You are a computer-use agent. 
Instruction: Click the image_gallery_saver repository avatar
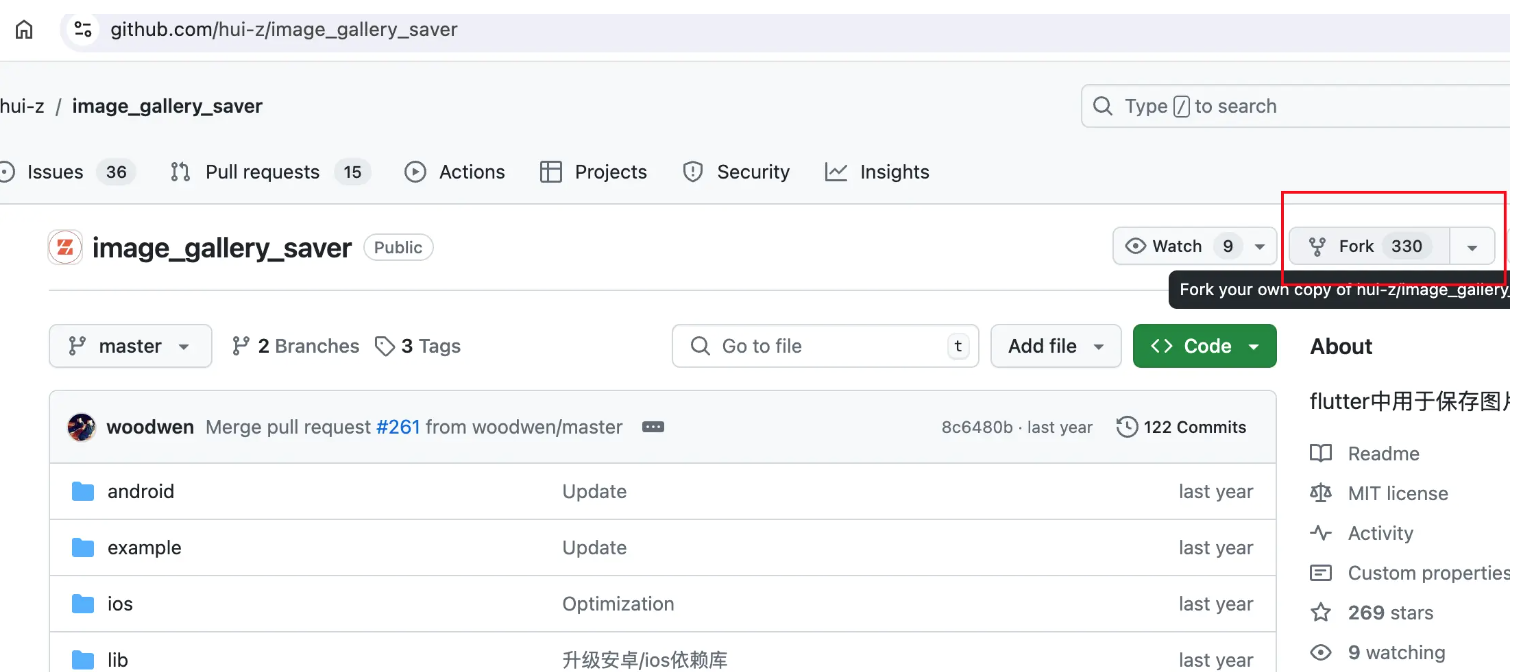click(65, 248)
